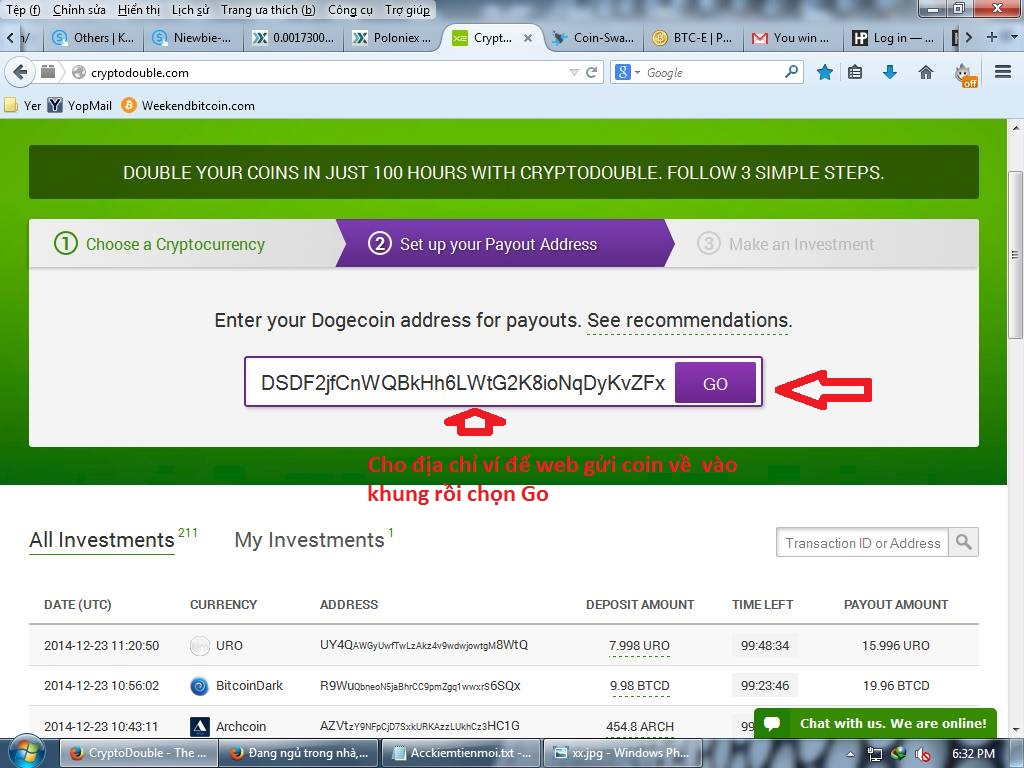Click the 7.998 URO deposit amount
Screen dimensions: 1024x768
[639, 645]
